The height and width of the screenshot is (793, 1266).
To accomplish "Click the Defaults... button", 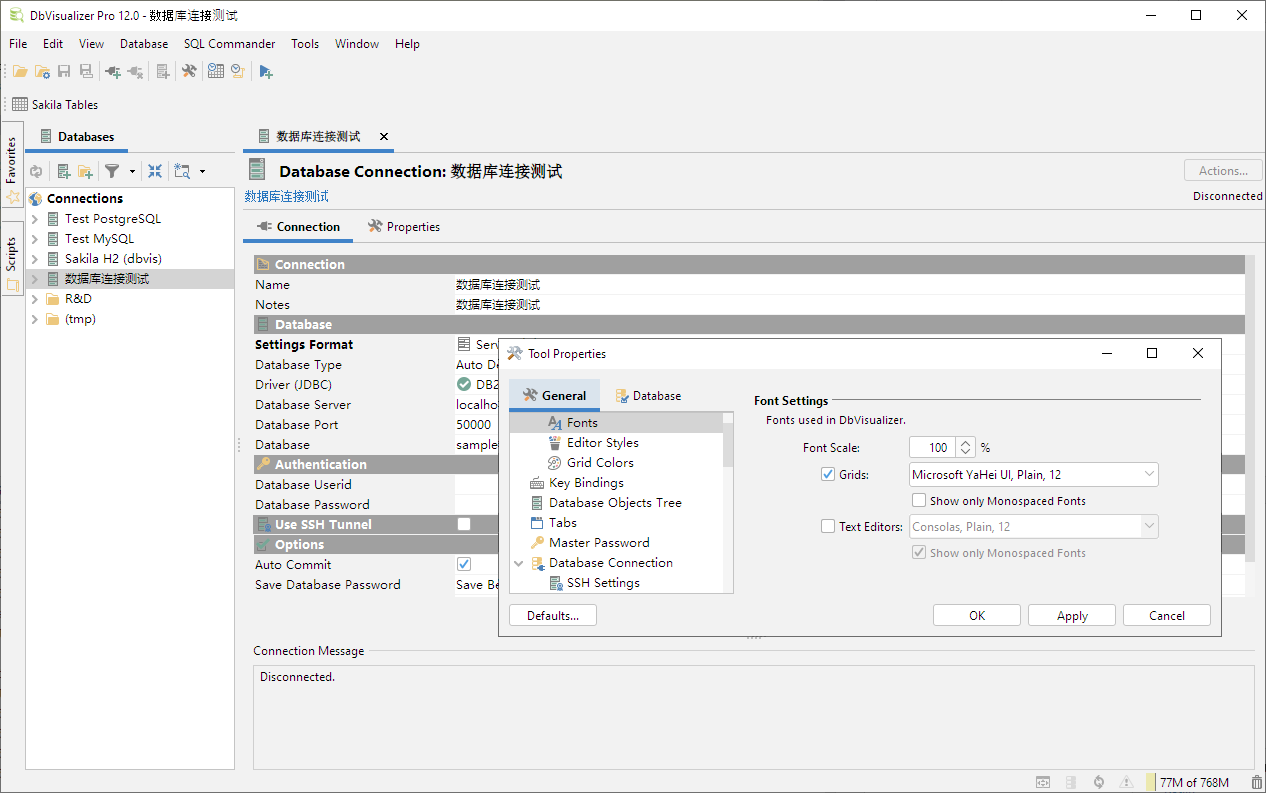I will pyautogui.click(x=553, y=616).
